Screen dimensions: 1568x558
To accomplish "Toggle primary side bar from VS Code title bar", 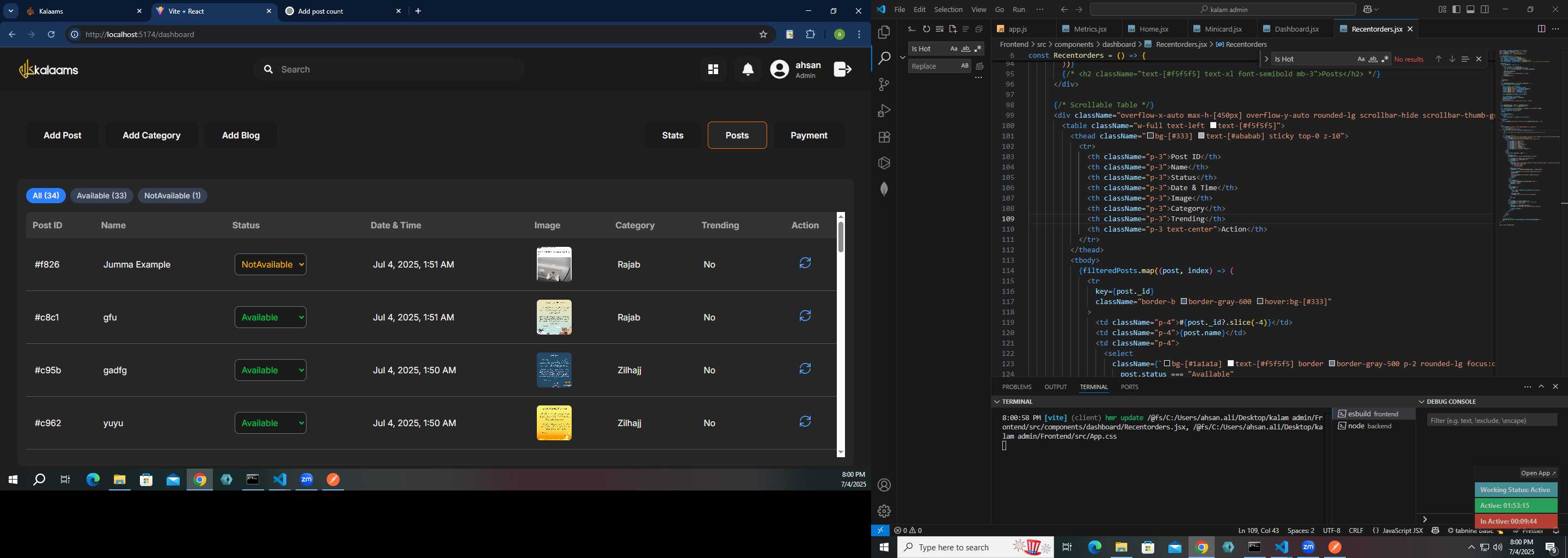I will point(1456,10).
